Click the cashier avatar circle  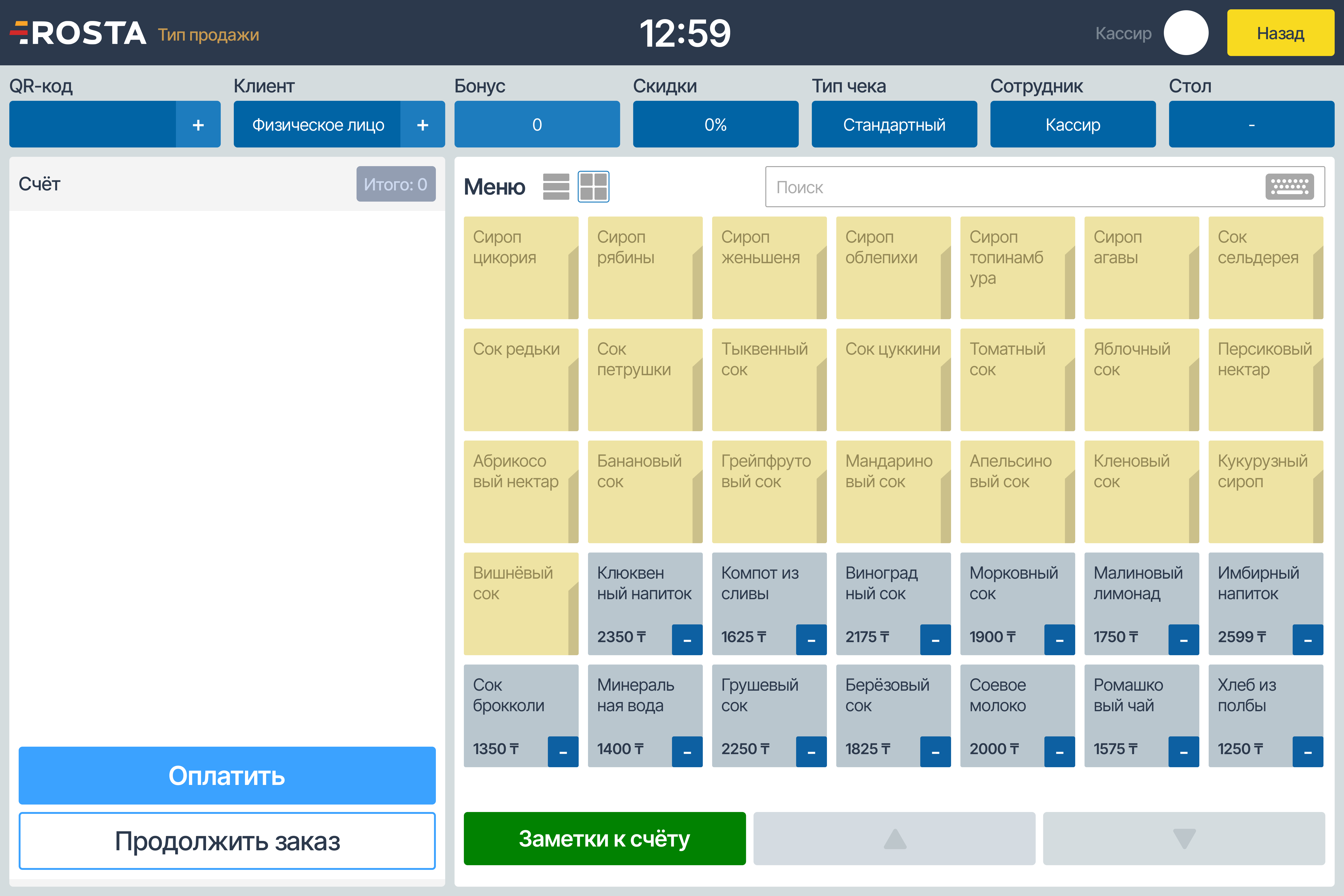coord(1186,33)
